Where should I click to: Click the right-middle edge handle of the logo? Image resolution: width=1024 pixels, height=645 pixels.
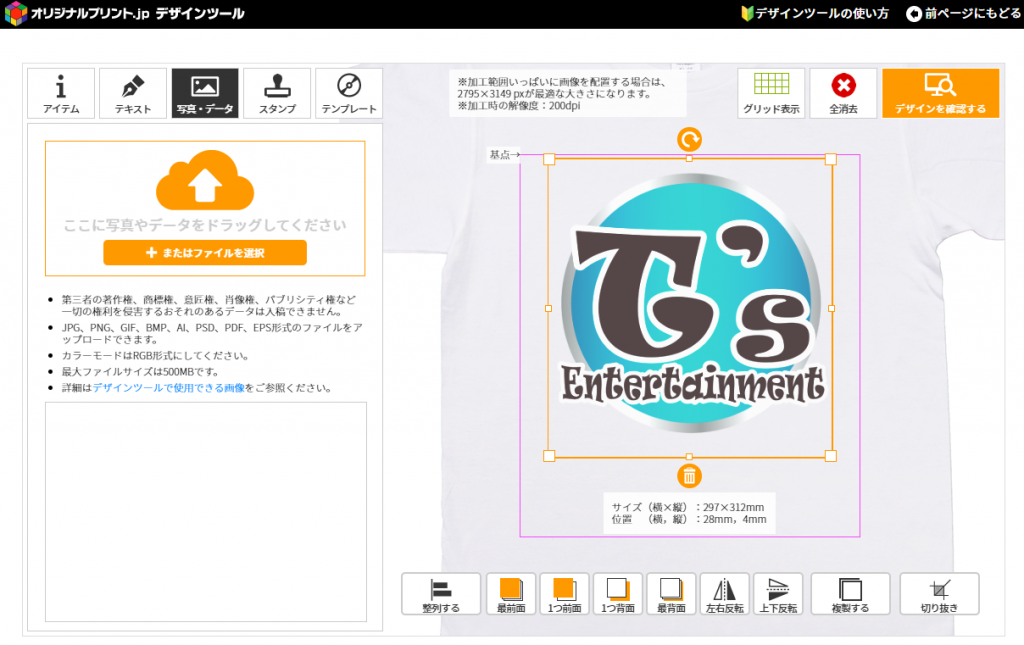point(831,308)
